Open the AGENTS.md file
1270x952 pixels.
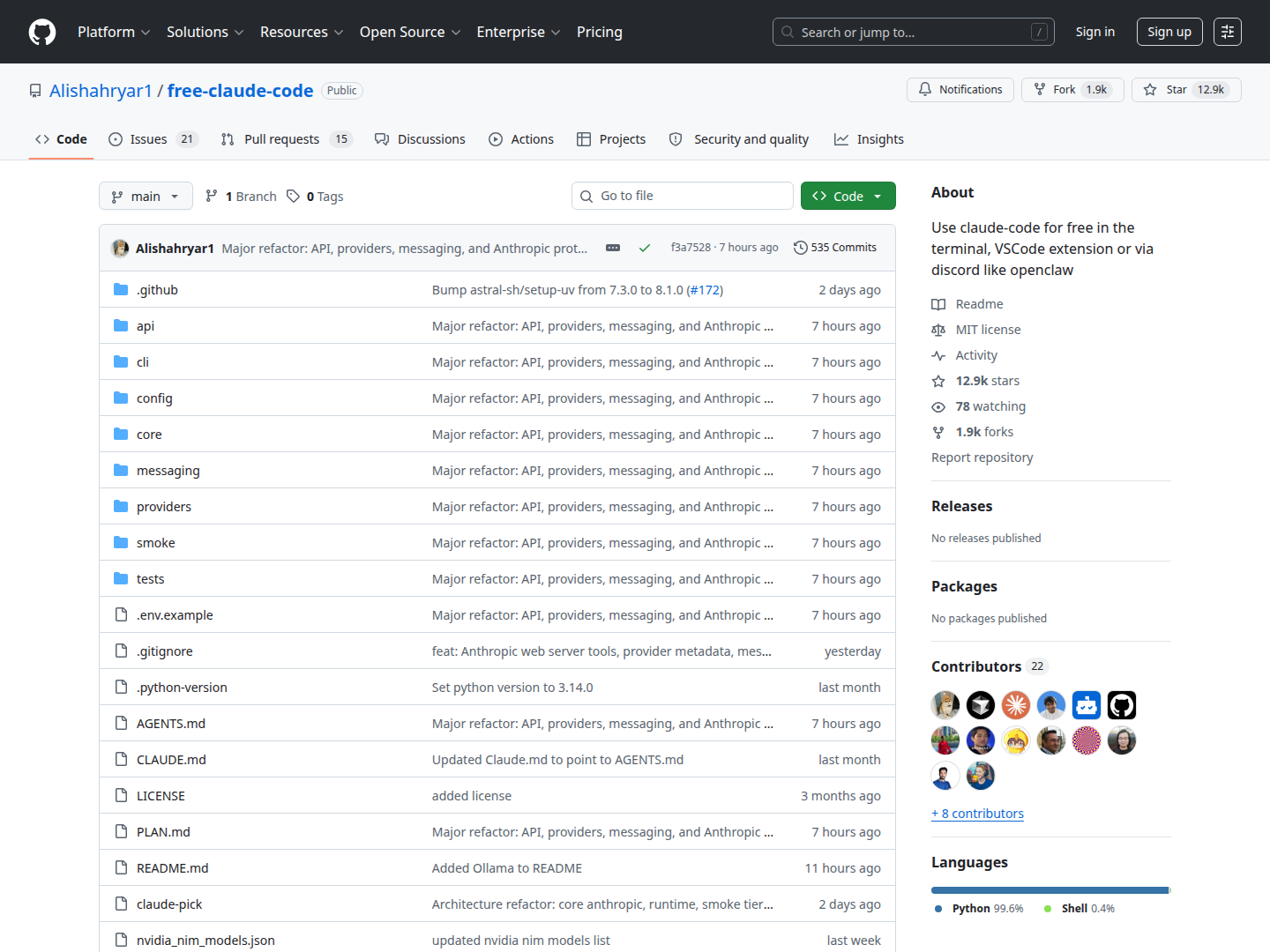point(171,724)
